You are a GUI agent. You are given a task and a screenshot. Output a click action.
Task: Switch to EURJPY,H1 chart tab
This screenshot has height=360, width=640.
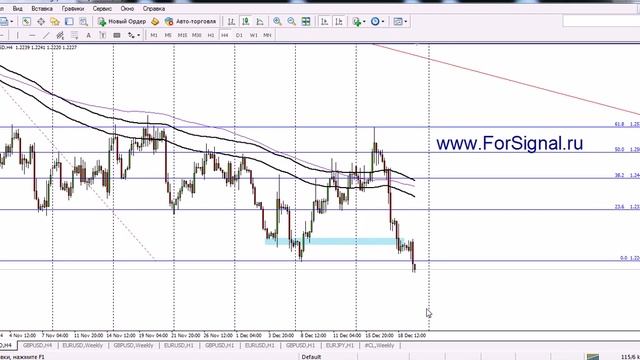tap(340, 346)
